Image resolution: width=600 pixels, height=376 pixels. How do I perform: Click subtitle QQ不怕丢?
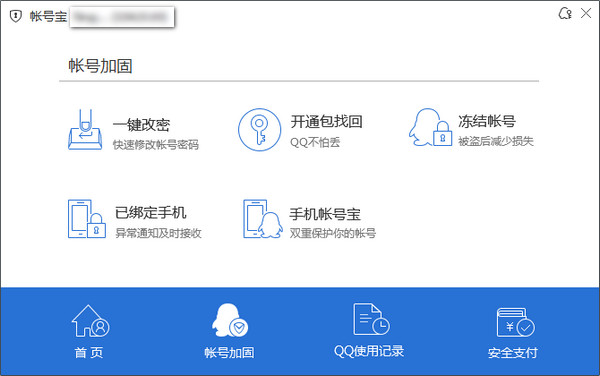tap(315, 142)
